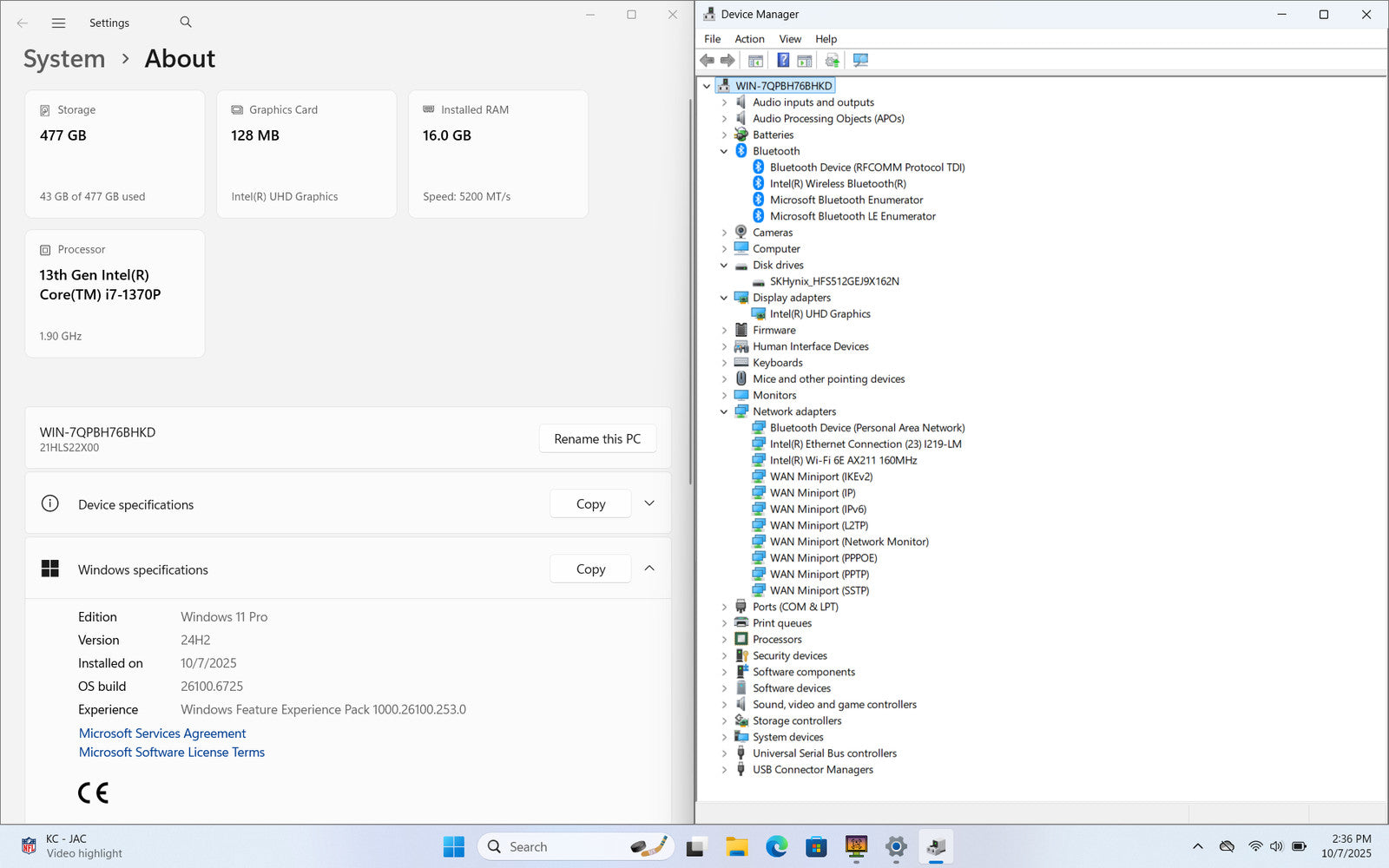Image resolution: width=1389 pixels, height=868 pixels.
Task: Expand the Processors category
Action: pos(724,640)
